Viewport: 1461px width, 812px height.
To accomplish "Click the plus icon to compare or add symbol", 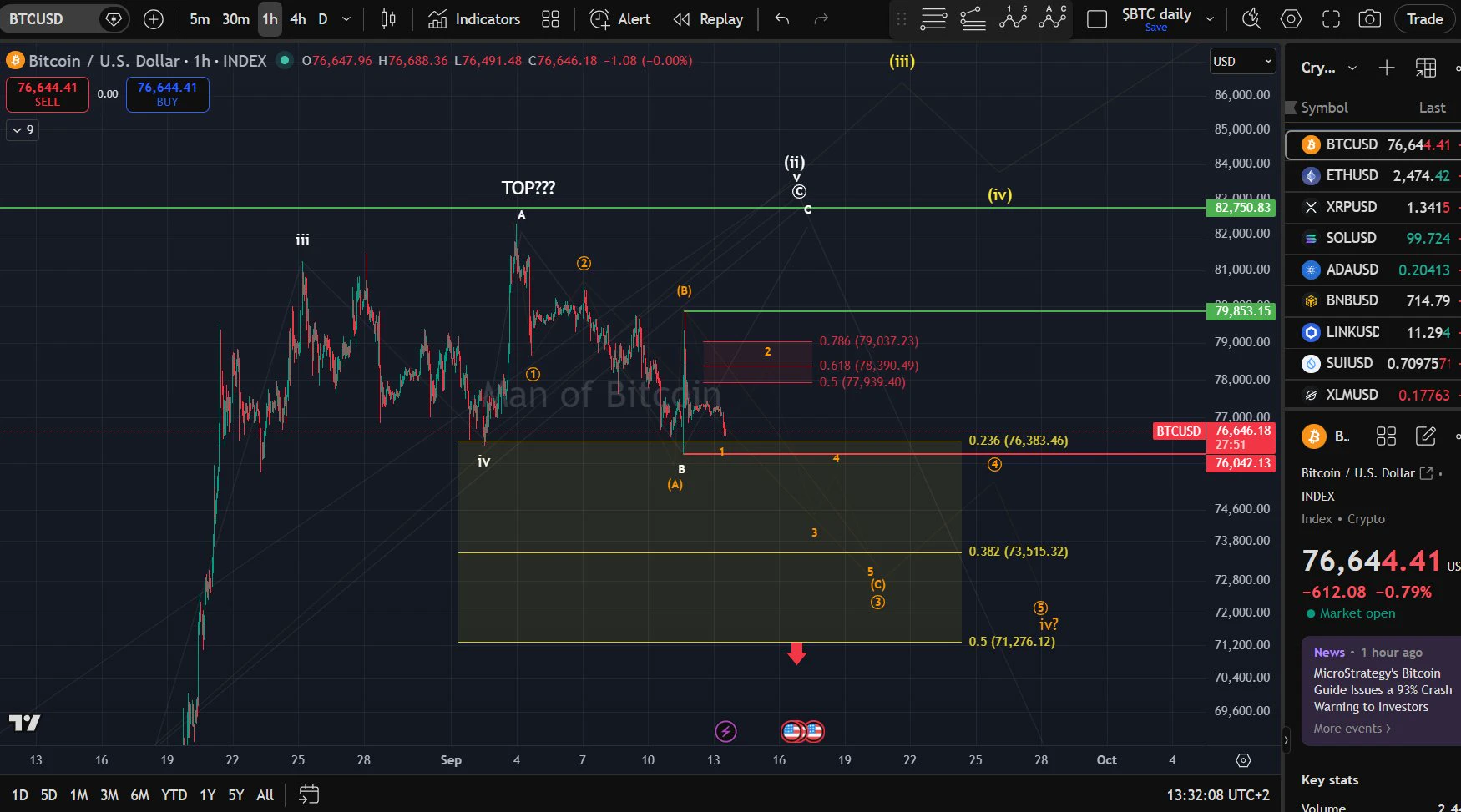I will [x=154, y=19].
